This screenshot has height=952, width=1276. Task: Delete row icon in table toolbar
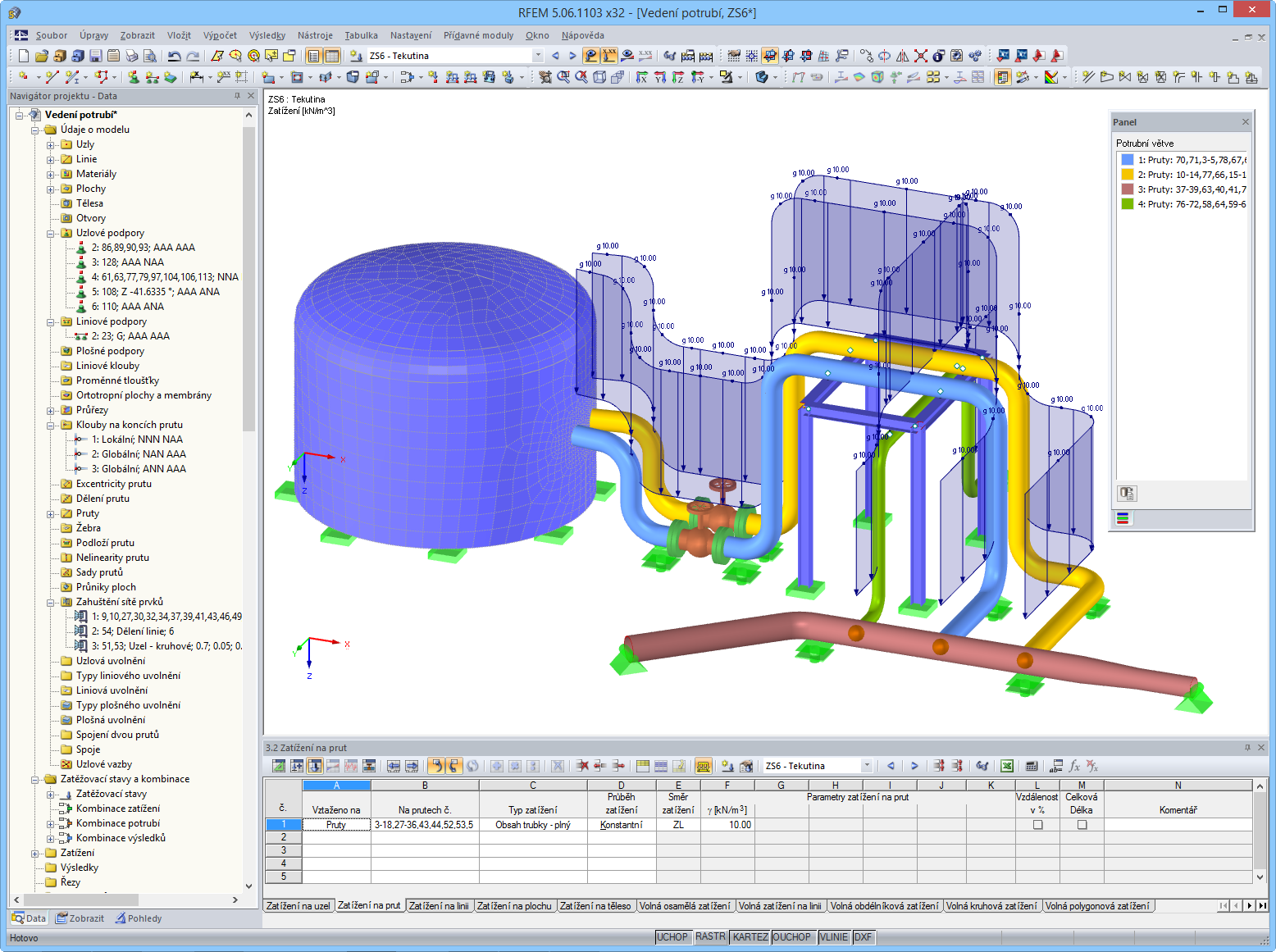582,766
